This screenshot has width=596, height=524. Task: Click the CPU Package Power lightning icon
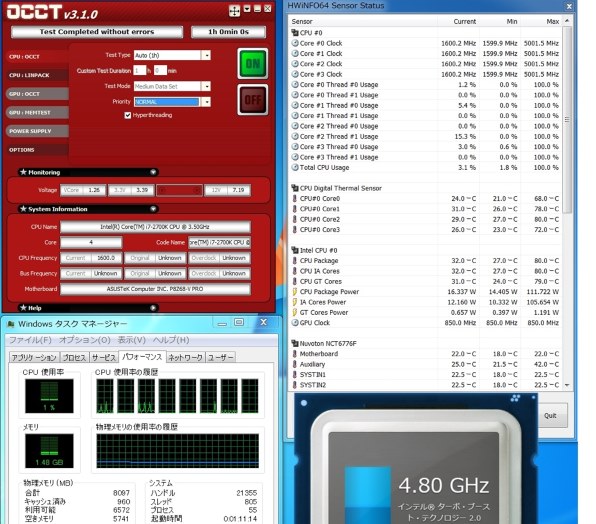[295, 292]
